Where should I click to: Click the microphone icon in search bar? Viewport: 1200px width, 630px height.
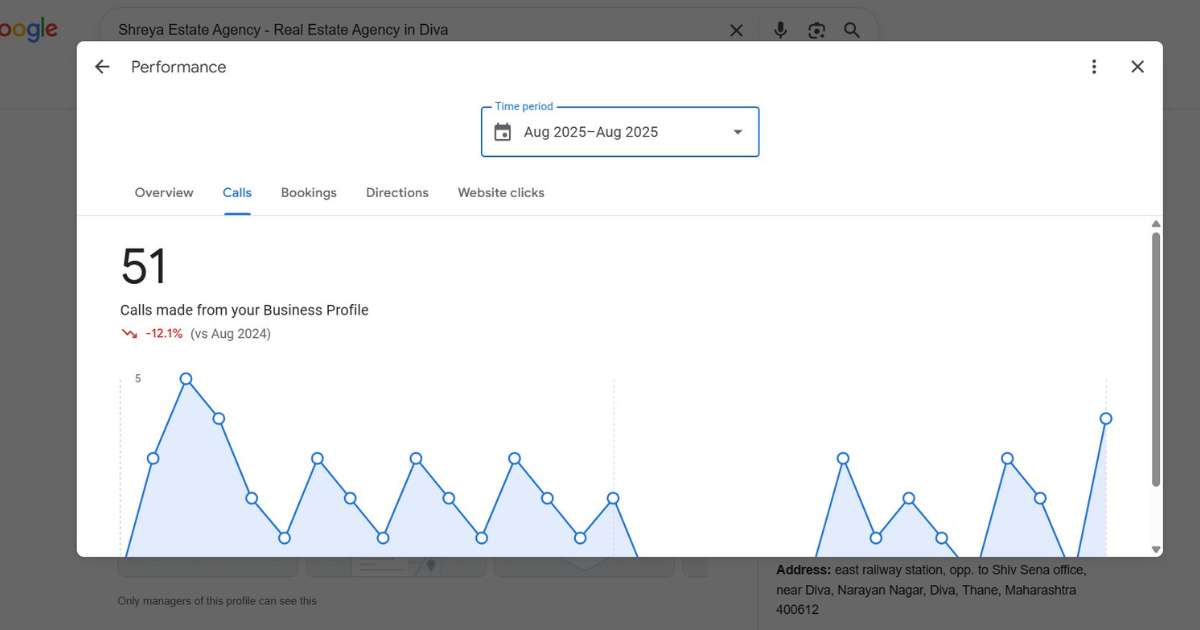pos(780,30)
